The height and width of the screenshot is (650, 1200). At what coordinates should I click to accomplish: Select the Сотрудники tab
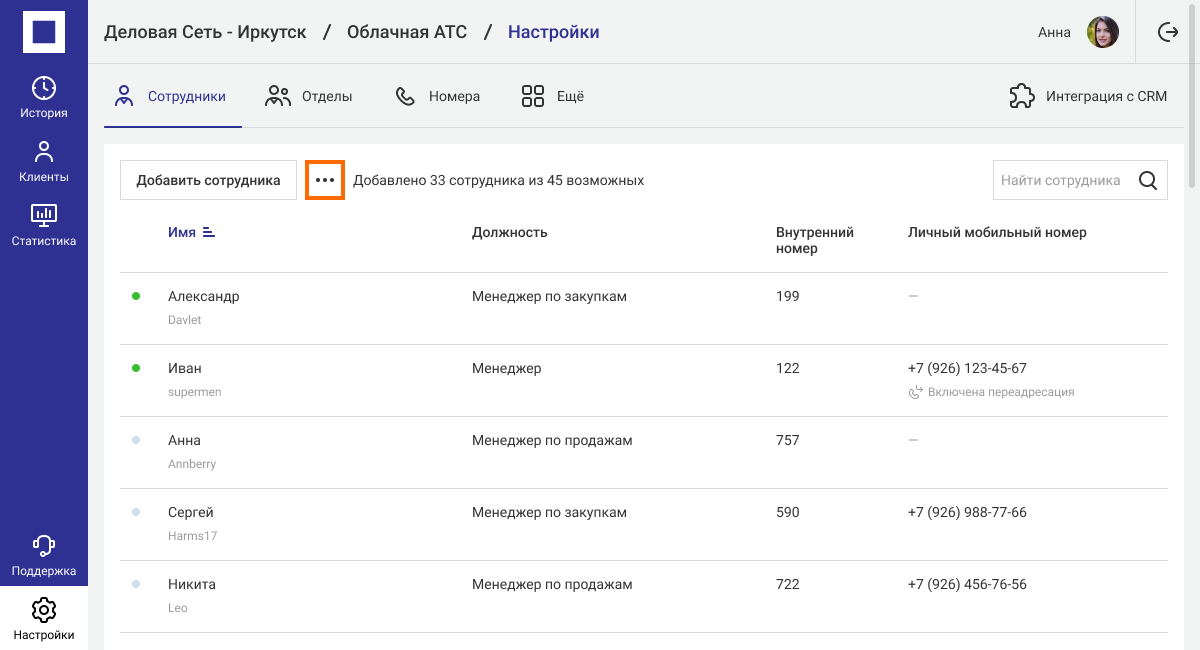tap(172, 97)
